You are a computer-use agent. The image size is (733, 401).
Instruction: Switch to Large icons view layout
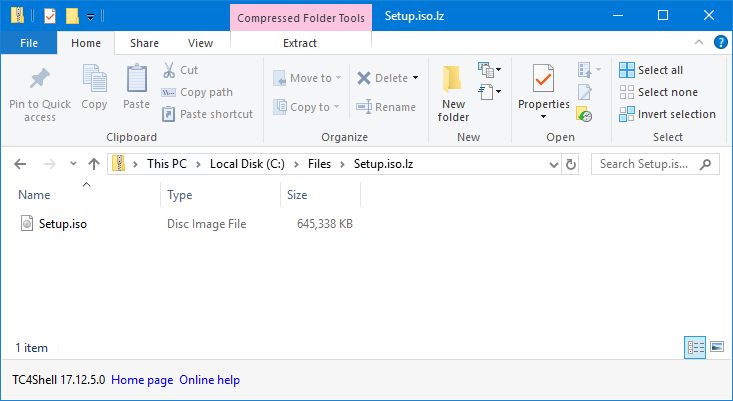717,347
